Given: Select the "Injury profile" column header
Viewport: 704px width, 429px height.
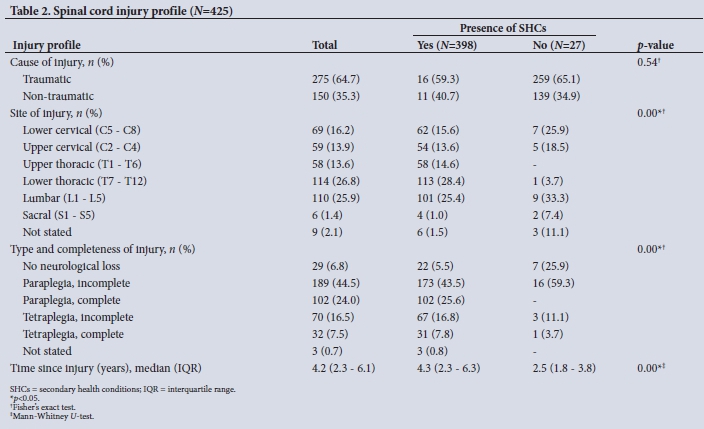Looking at the screenshot, I should (x=45, y=45).
